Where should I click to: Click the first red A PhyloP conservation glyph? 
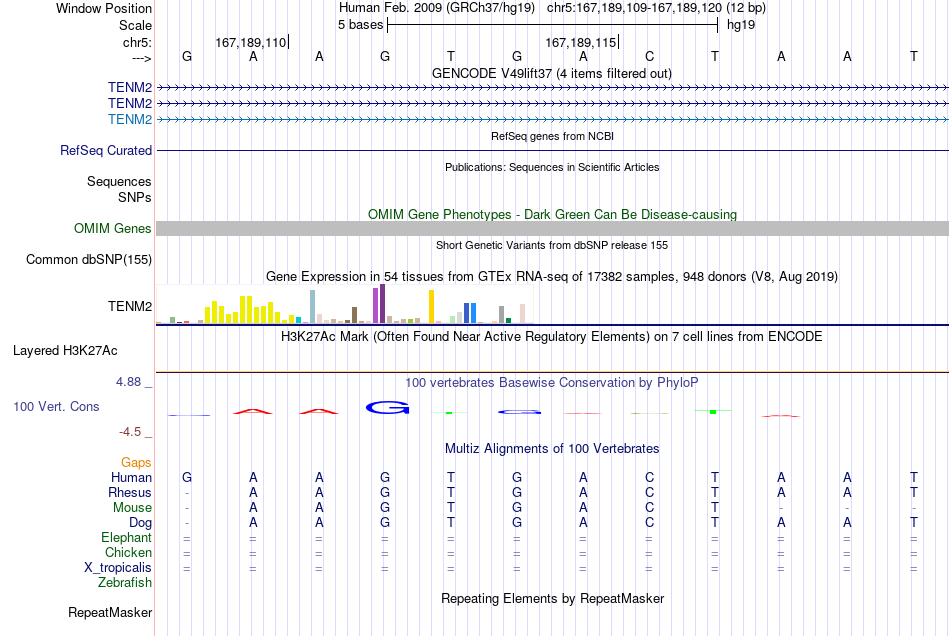point(253,412)
